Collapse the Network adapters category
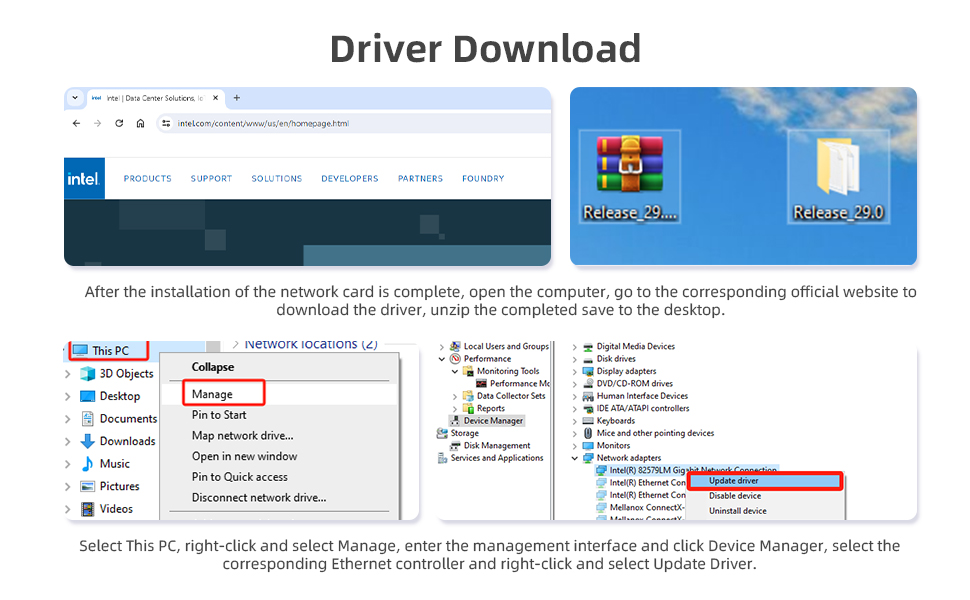The width and height of the screenshot is (970, 600). pyautogui.click(x=575, y=458)
